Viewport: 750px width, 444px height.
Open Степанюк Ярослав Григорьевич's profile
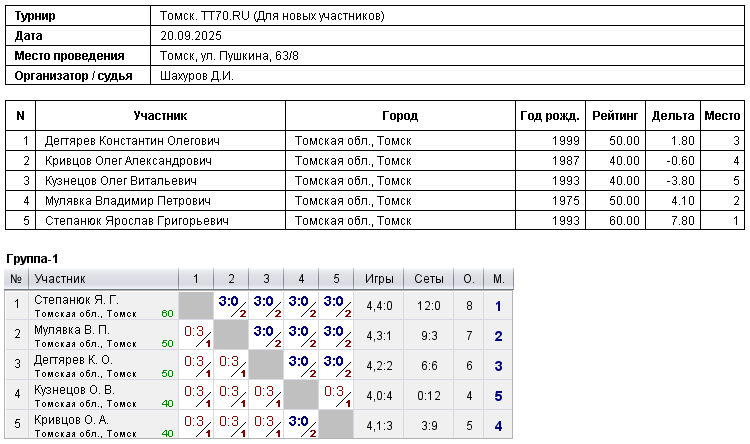click(137, 221)
